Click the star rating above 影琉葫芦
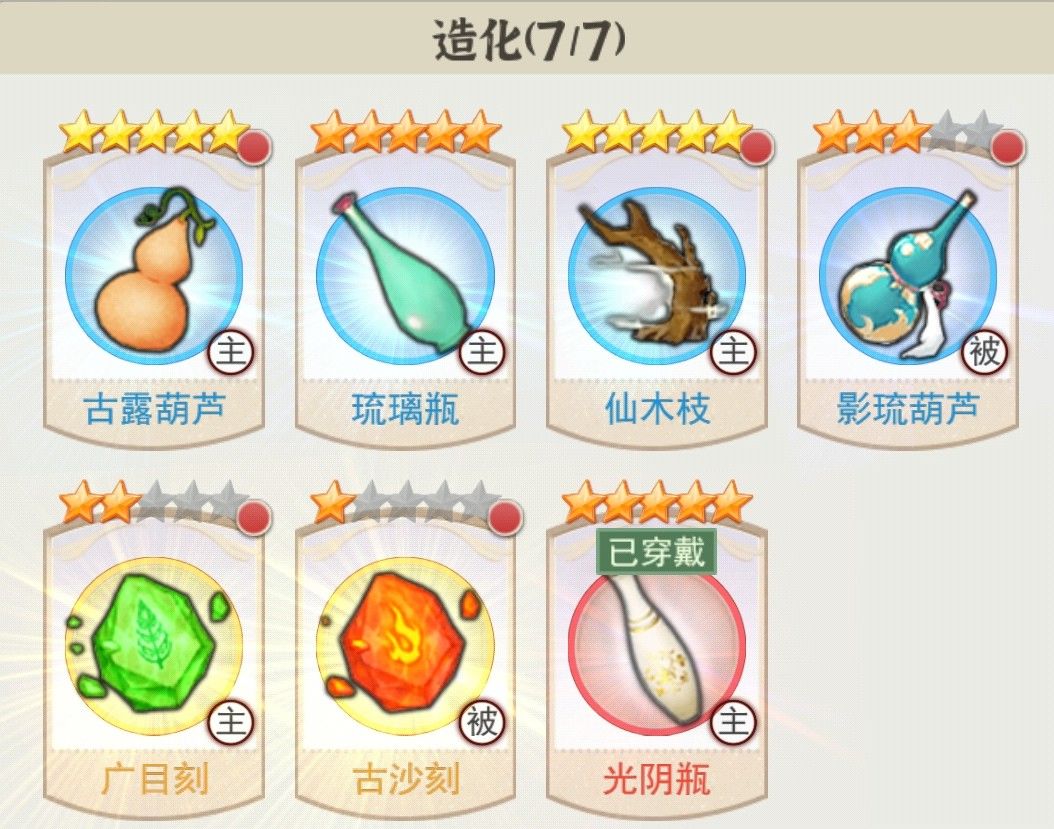Image resolution: width=1054 pixels, height=829 pixels. pos(908,131)
